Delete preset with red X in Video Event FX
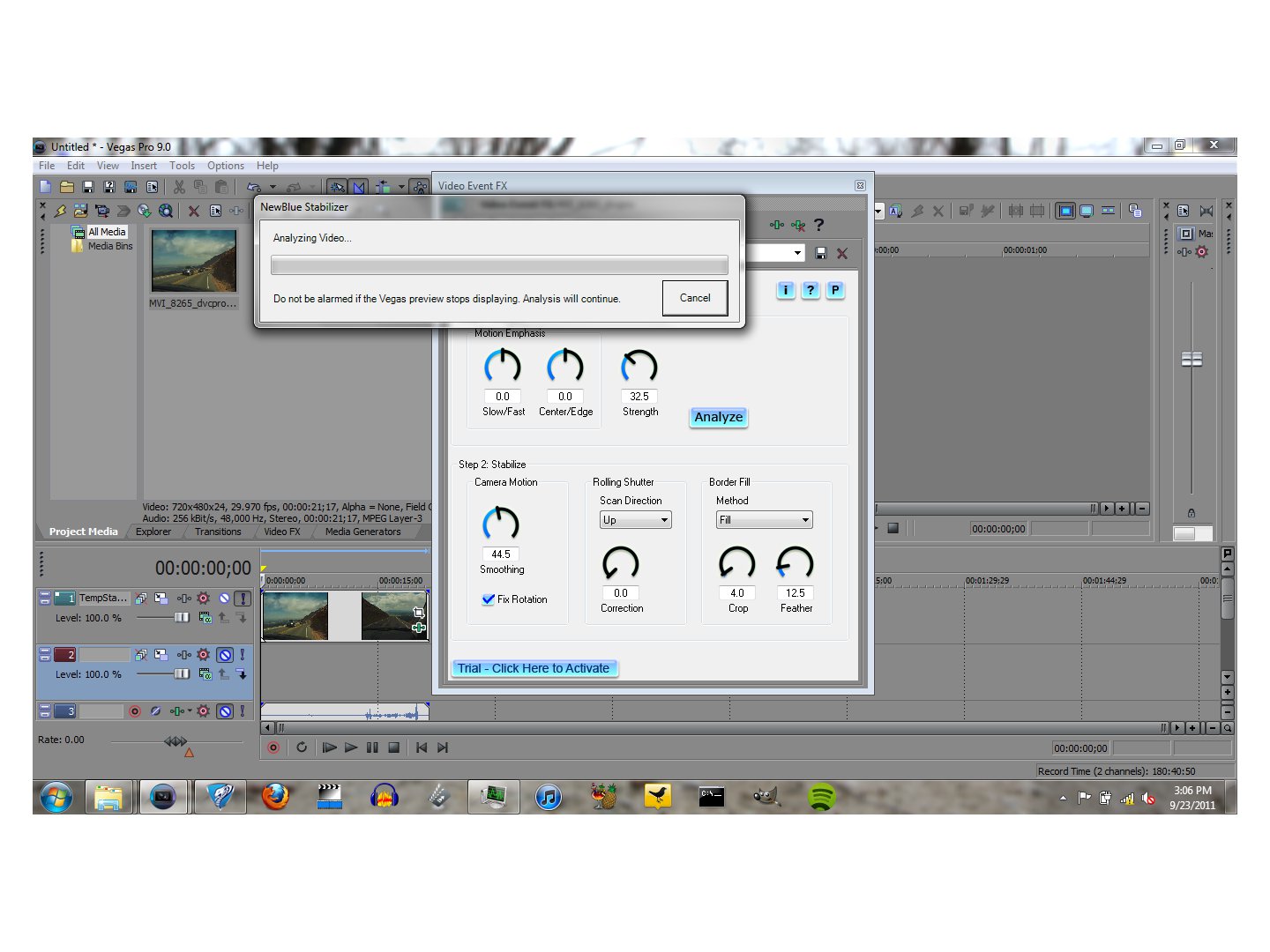This screenshot has height=952, width=1270. coord(842,253)
